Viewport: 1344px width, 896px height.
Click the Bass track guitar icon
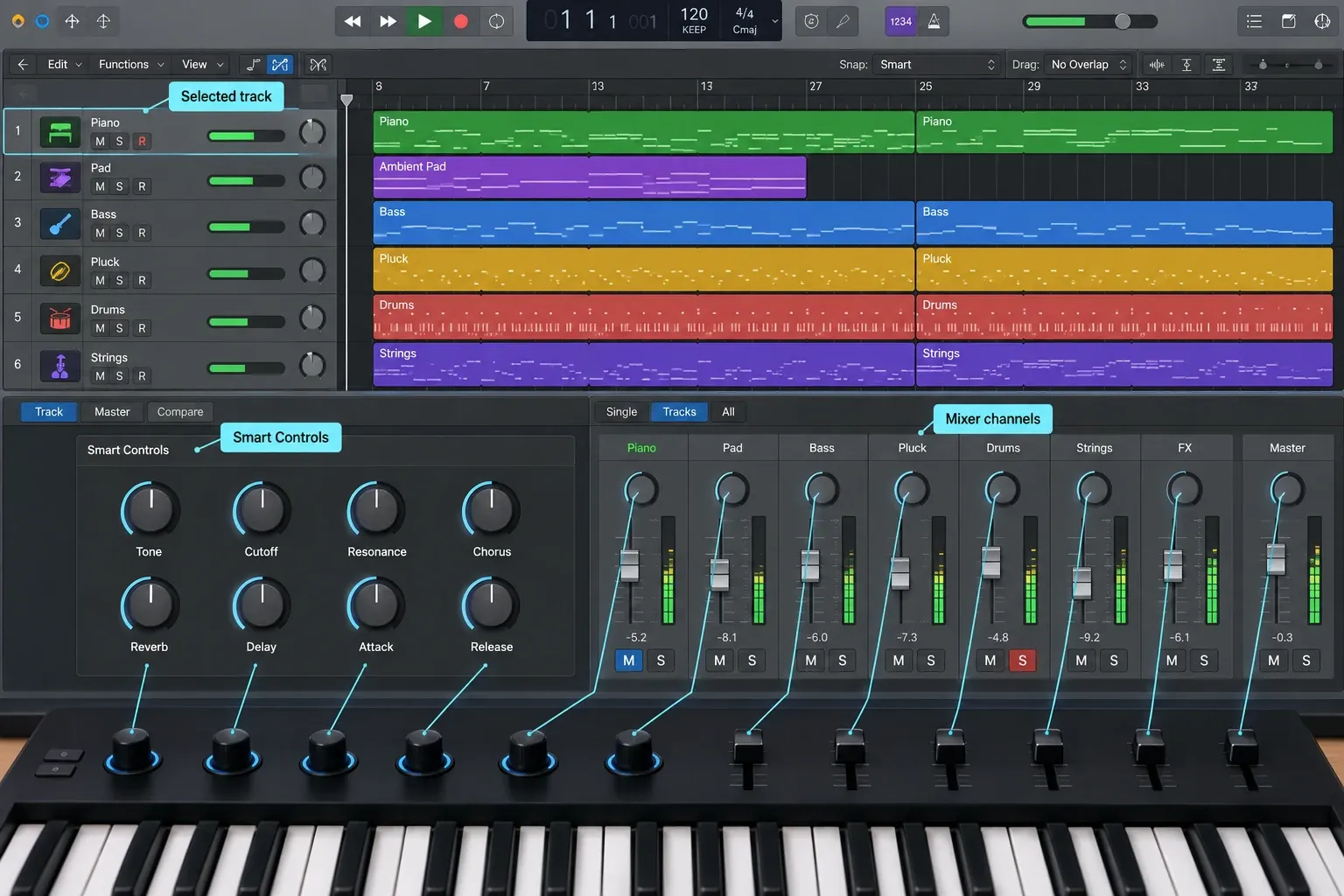[59, 224]
